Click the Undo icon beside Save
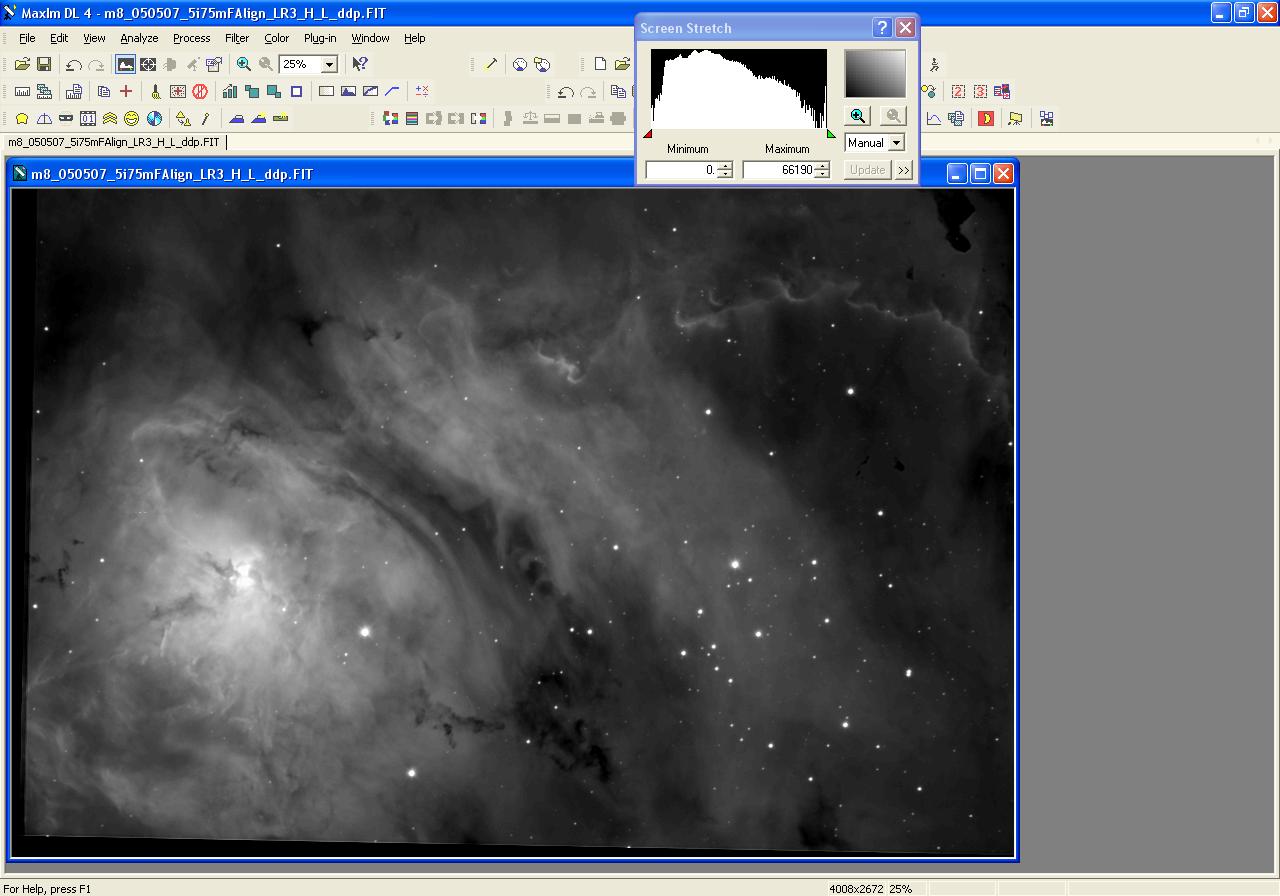This screenshot has width=1280, height=896. 74,64
